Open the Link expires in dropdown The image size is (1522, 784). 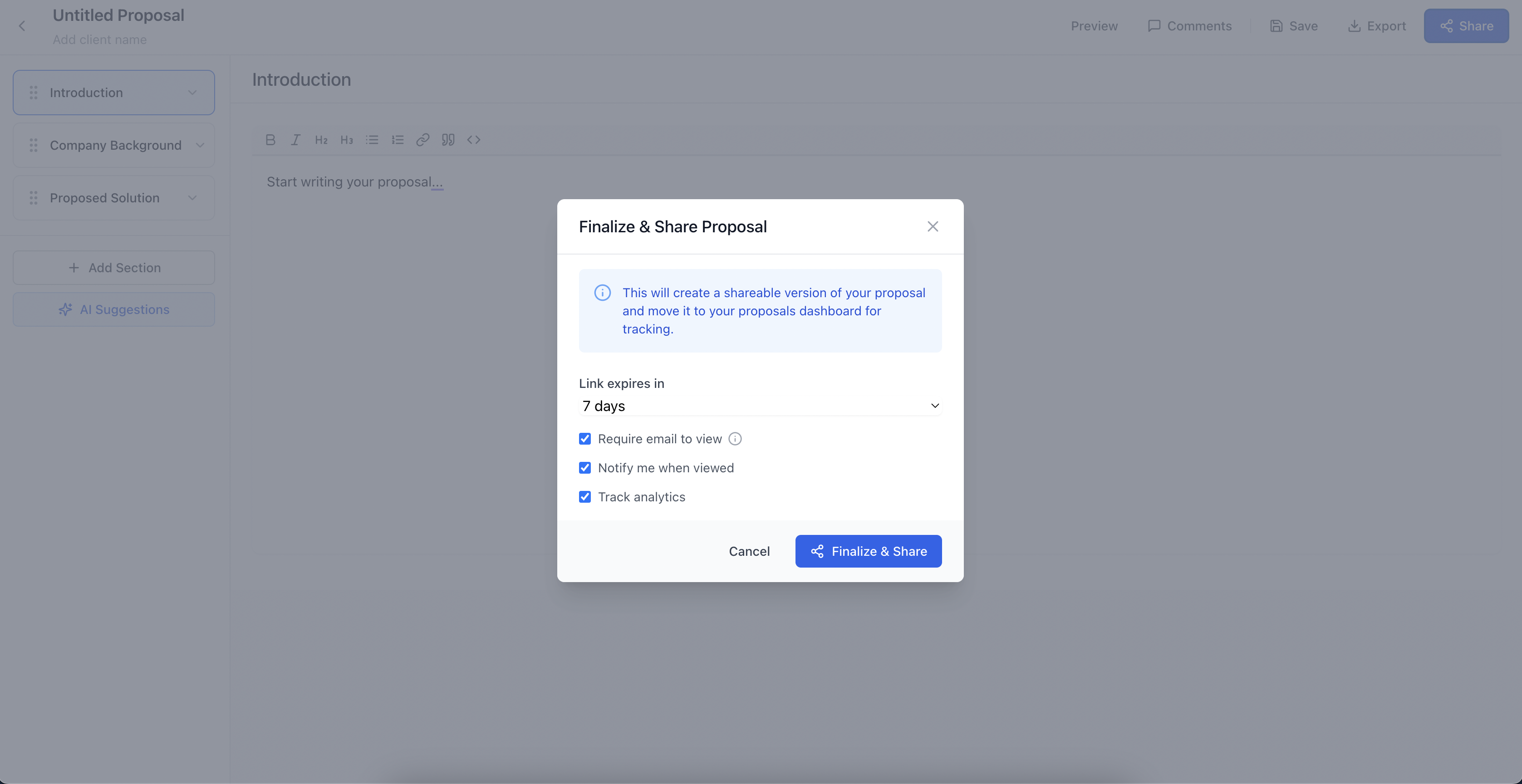coord(760,406)
